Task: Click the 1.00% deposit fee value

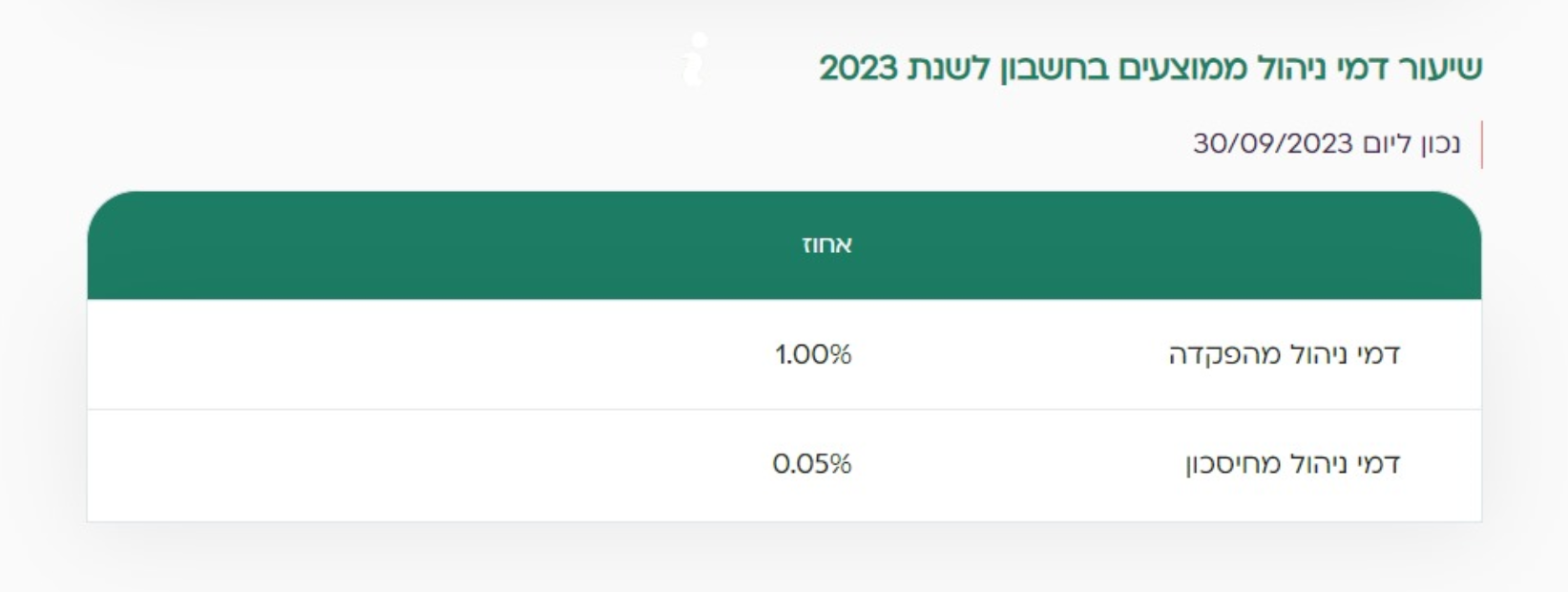Action: [812, 354]
